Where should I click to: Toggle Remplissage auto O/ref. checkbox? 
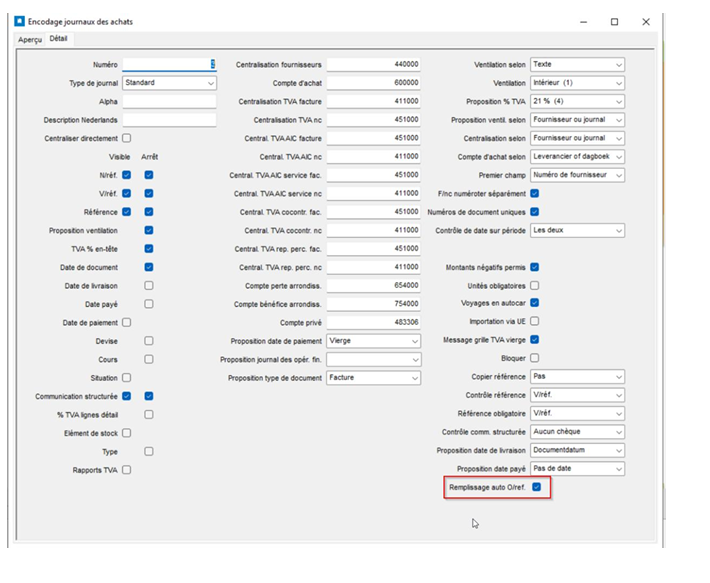tap(537, 487)
